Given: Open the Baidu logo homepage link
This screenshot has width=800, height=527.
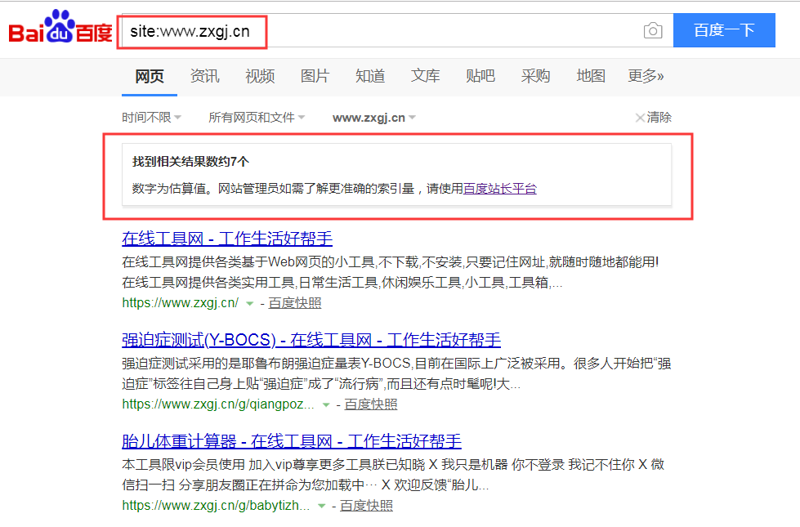Looking at the screenshot, I should click(x=60, y=29).
